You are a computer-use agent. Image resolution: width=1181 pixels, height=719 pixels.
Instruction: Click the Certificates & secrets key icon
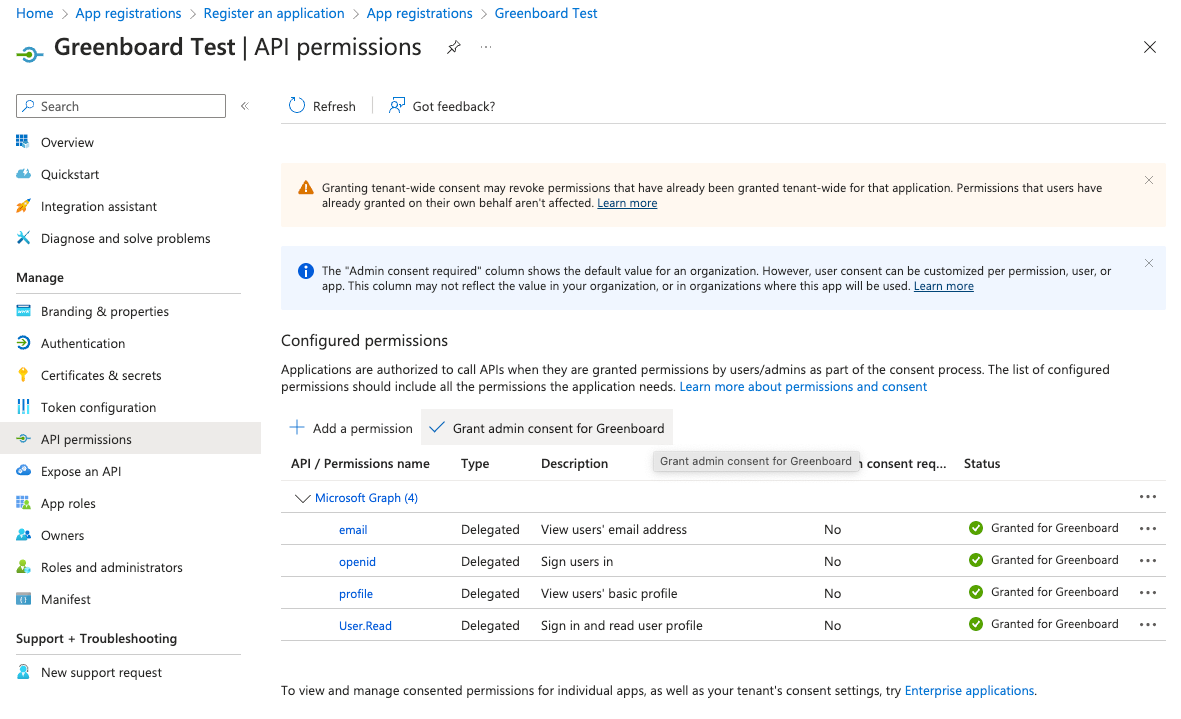[23, 375]
